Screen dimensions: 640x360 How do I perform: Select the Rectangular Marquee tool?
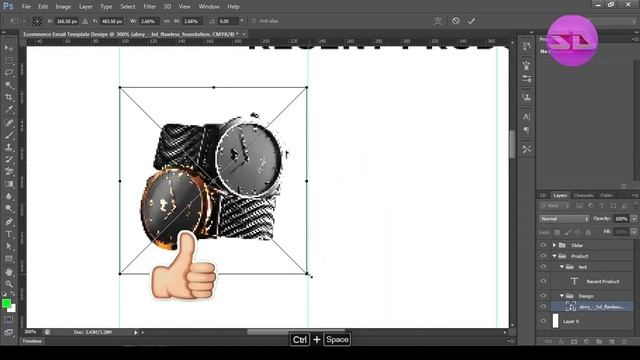pos(9,61)
